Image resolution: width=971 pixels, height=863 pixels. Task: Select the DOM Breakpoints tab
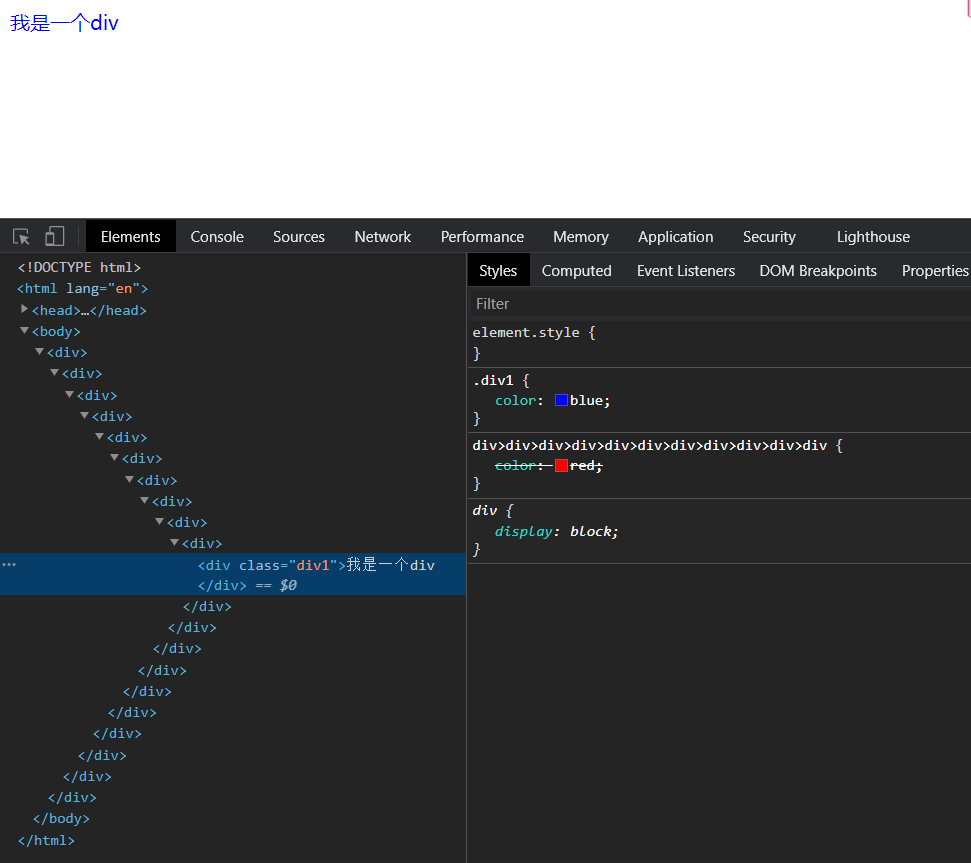coord(817,271)
